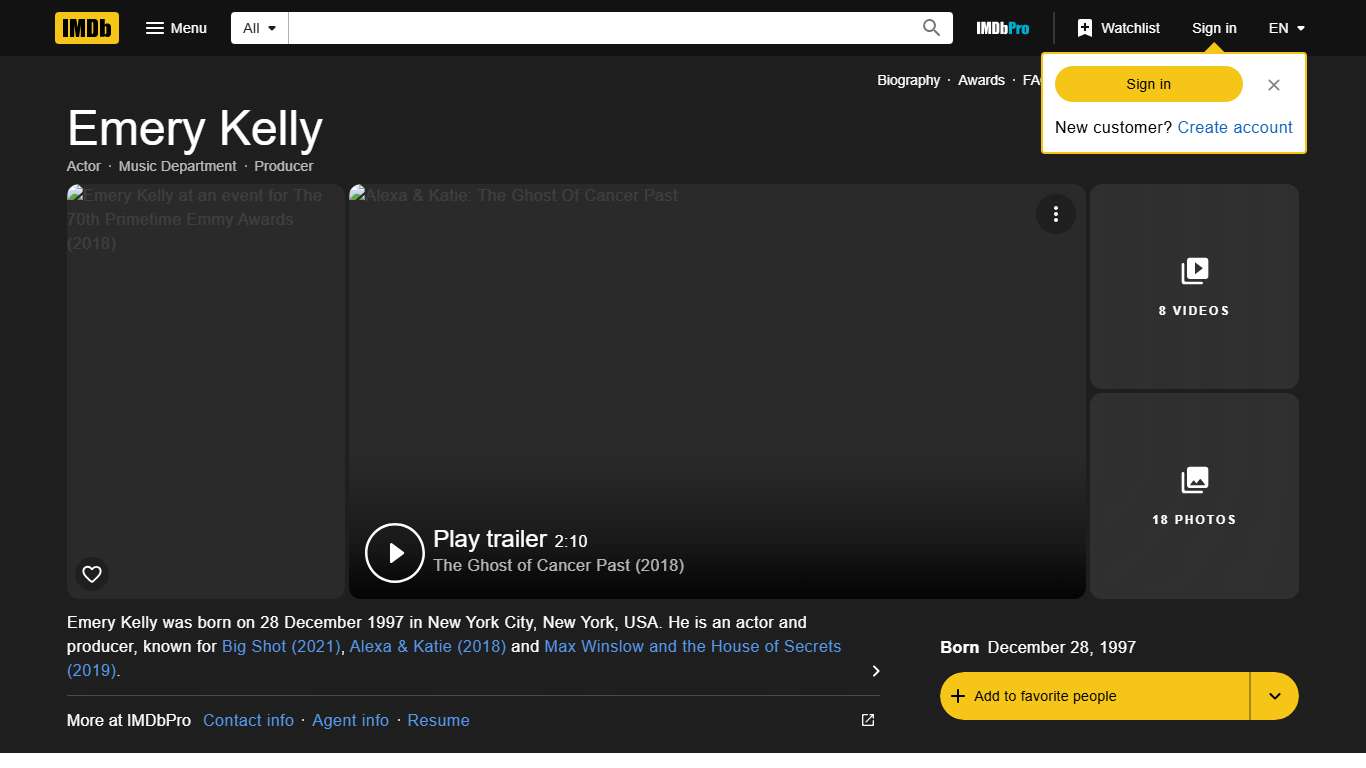Image resolution: width=1366 pixels, height=768 pixels.
Task: Open the hamburger Menu
Action: [x=176, y=28]
